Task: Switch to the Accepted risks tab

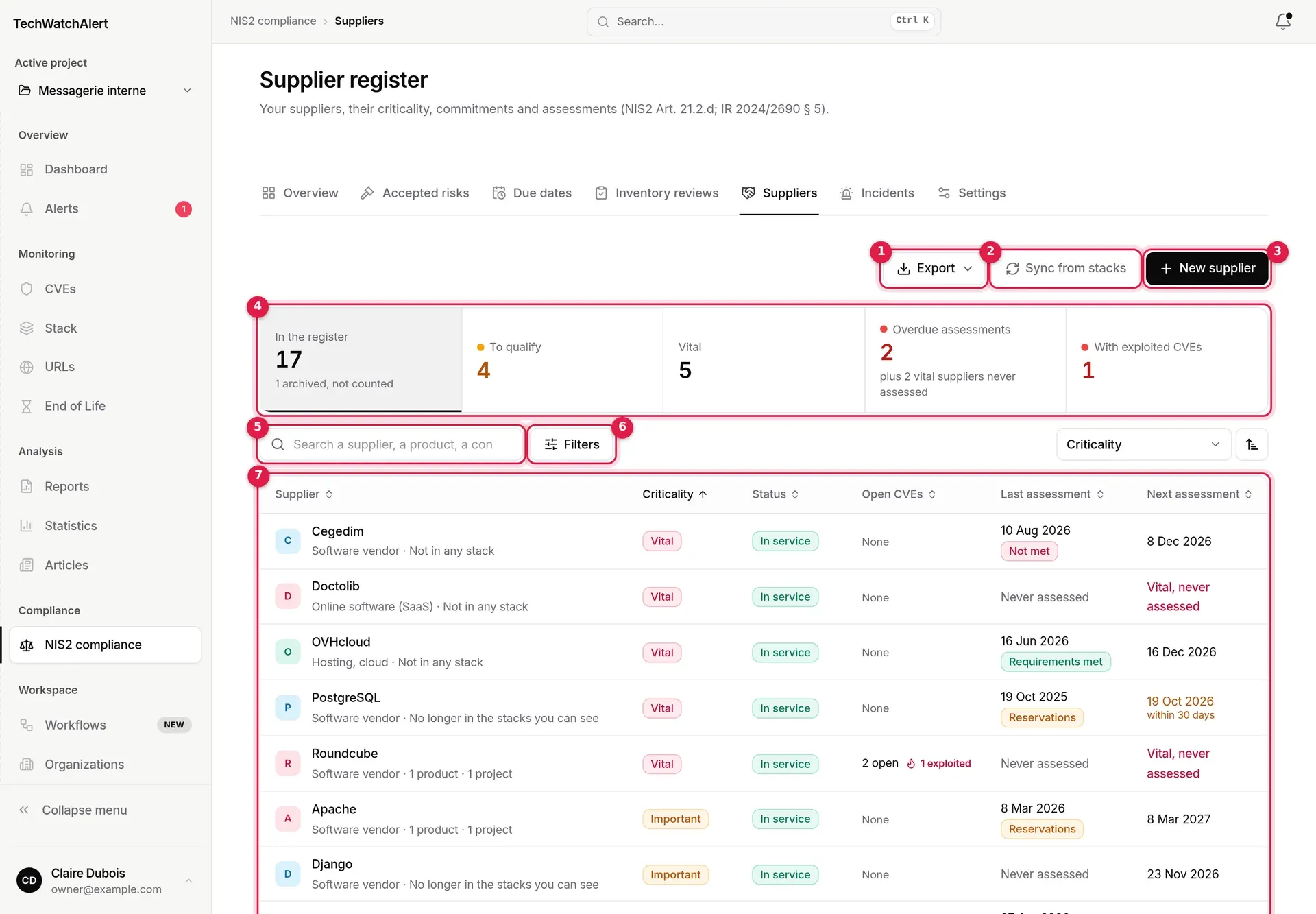Action: 415,193
